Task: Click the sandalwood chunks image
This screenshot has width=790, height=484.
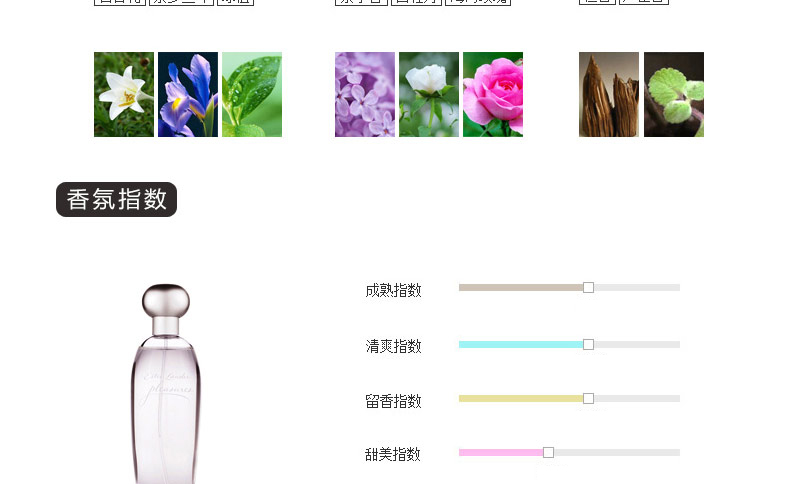Action: [x=609, y=94]
